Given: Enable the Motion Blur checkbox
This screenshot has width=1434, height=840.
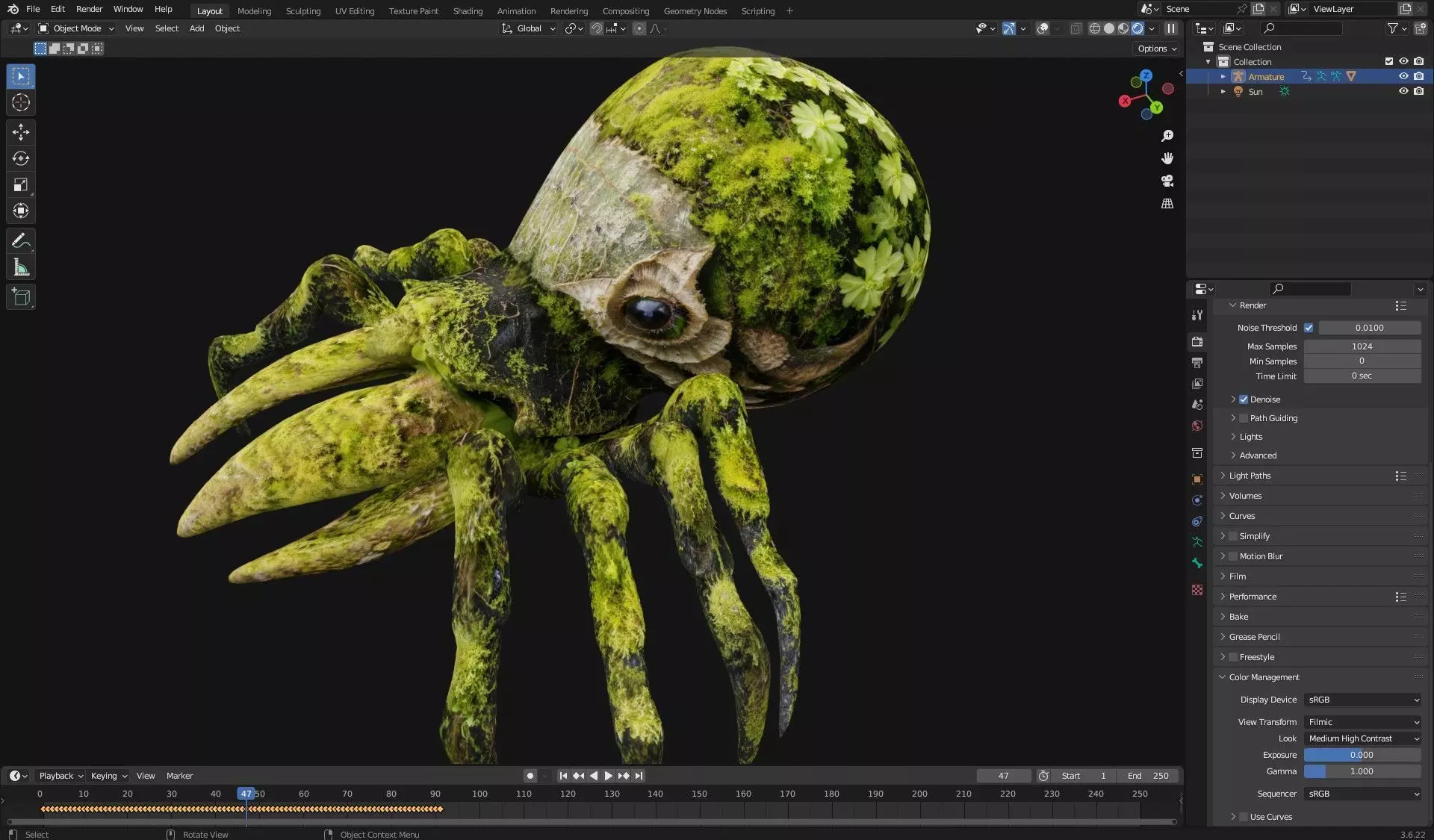Looking at the screenshot, I should [1233, 556].
